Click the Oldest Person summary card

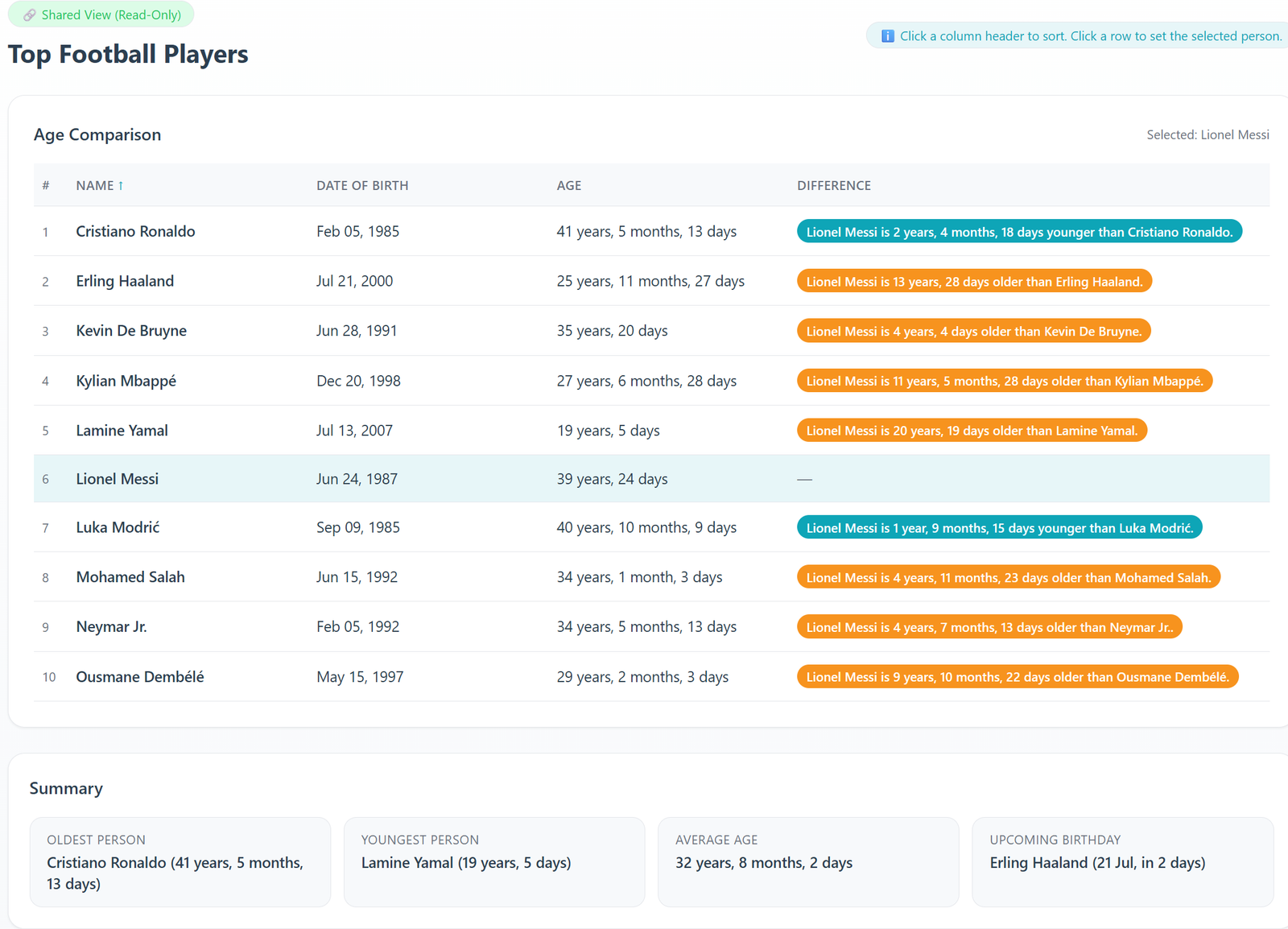coord(180,862)
